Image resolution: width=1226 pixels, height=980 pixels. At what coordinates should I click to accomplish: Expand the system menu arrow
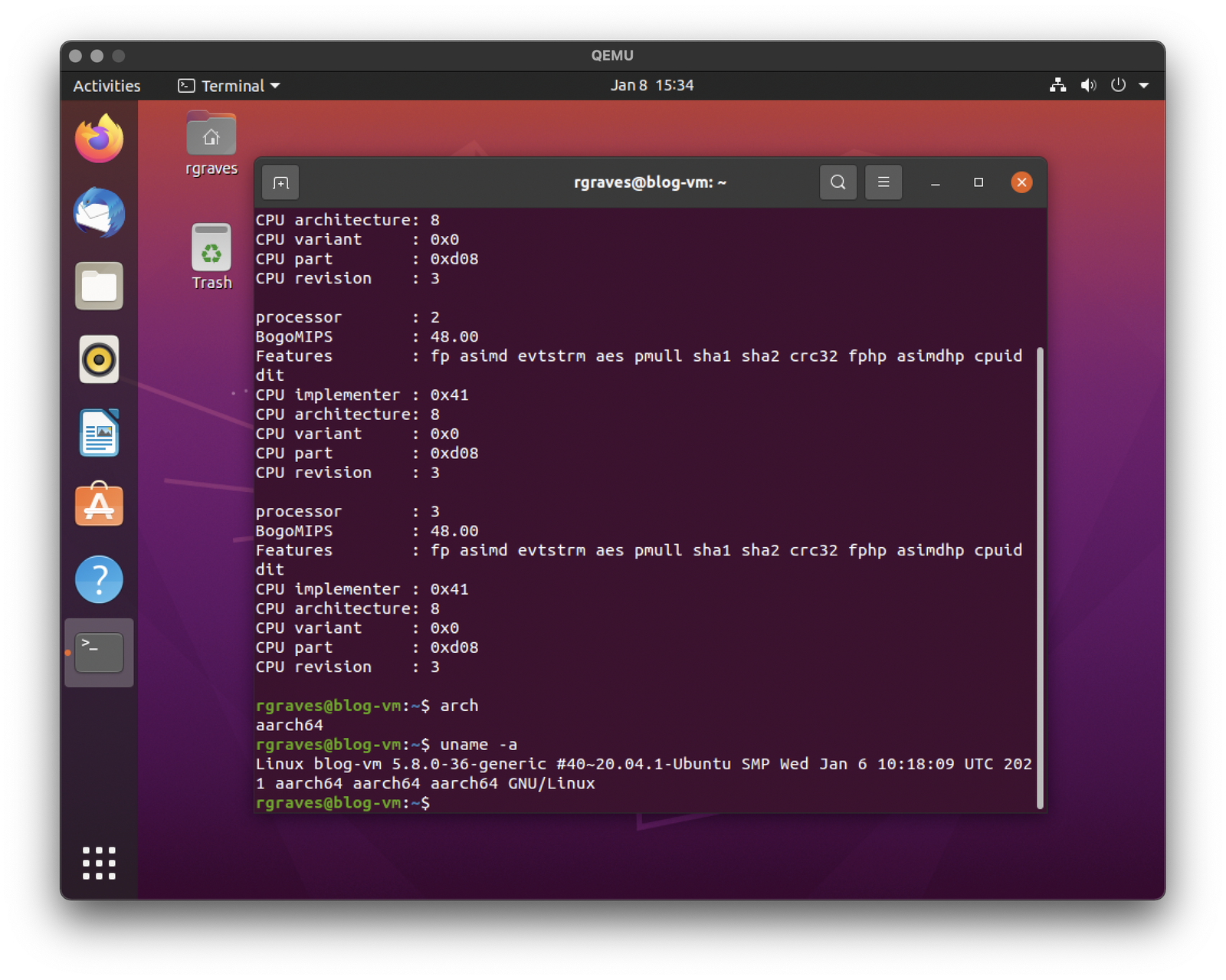coord(1143,86)
